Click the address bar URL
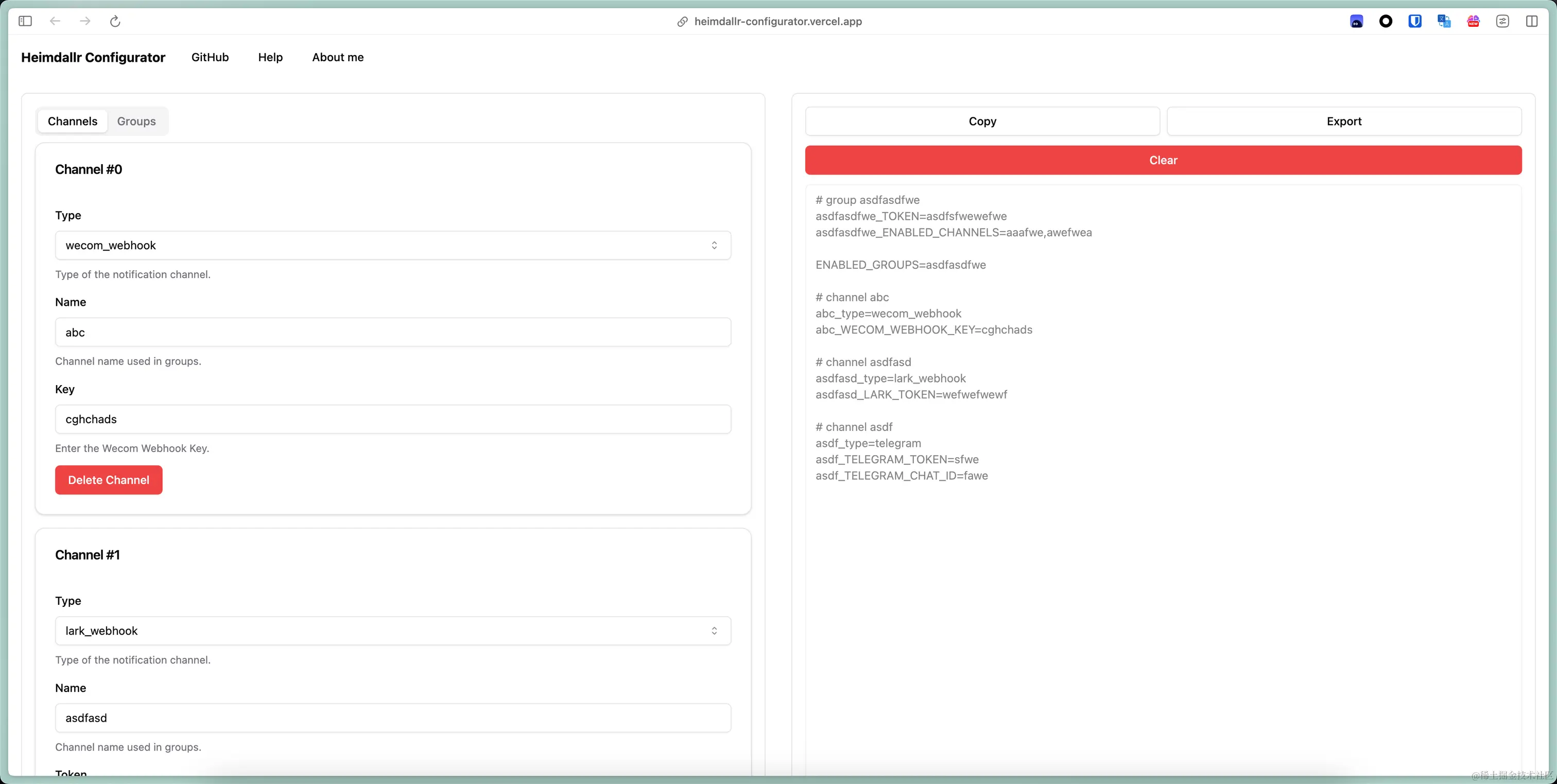Screen dimensions: 1557x784 coord(778,22)
